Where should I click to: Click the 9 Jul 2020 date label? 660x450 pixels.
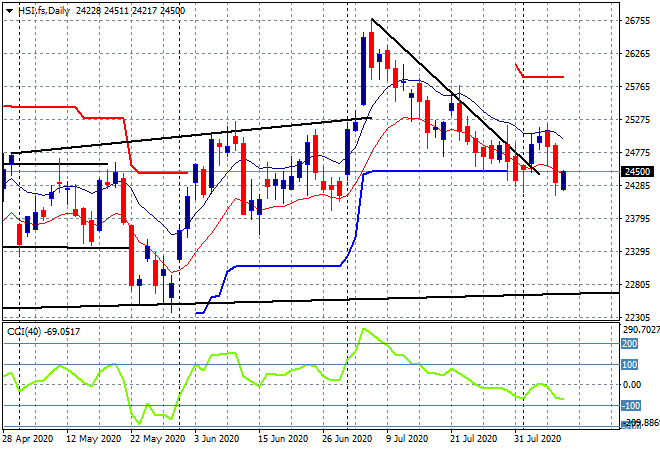pyautogui.click(x=407, y=439)
